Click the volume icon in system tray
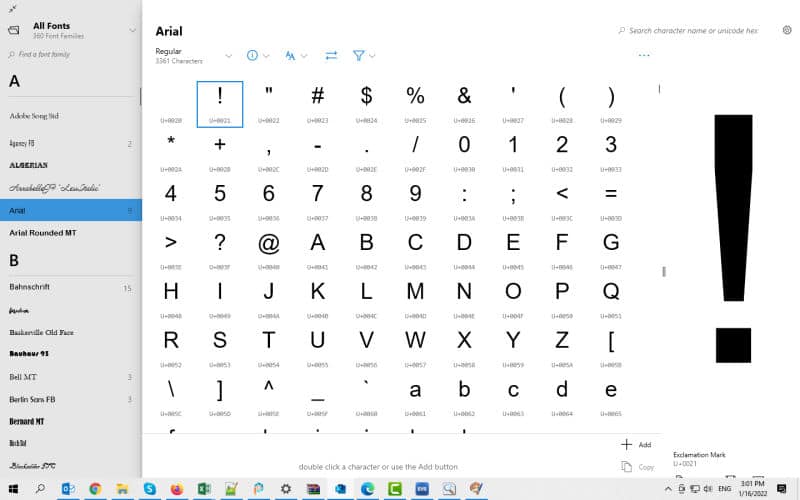 coord(708,489)
